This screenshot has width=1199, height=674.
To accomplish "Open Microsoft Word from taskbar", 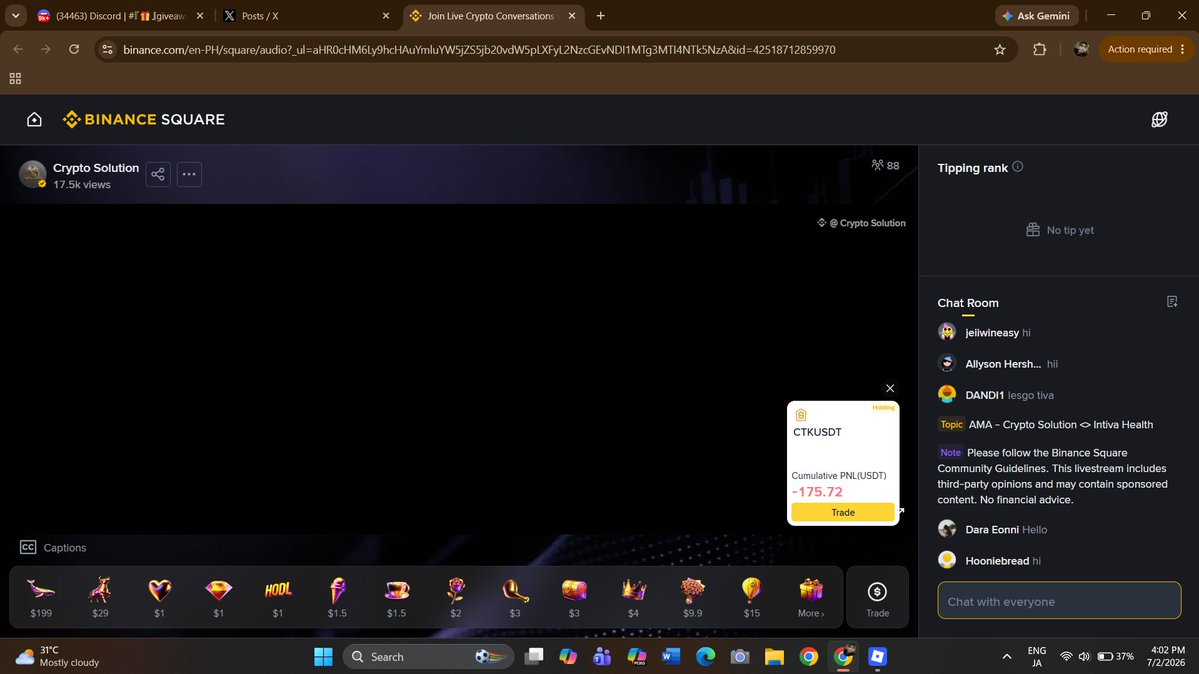I will tap(671, 656).
